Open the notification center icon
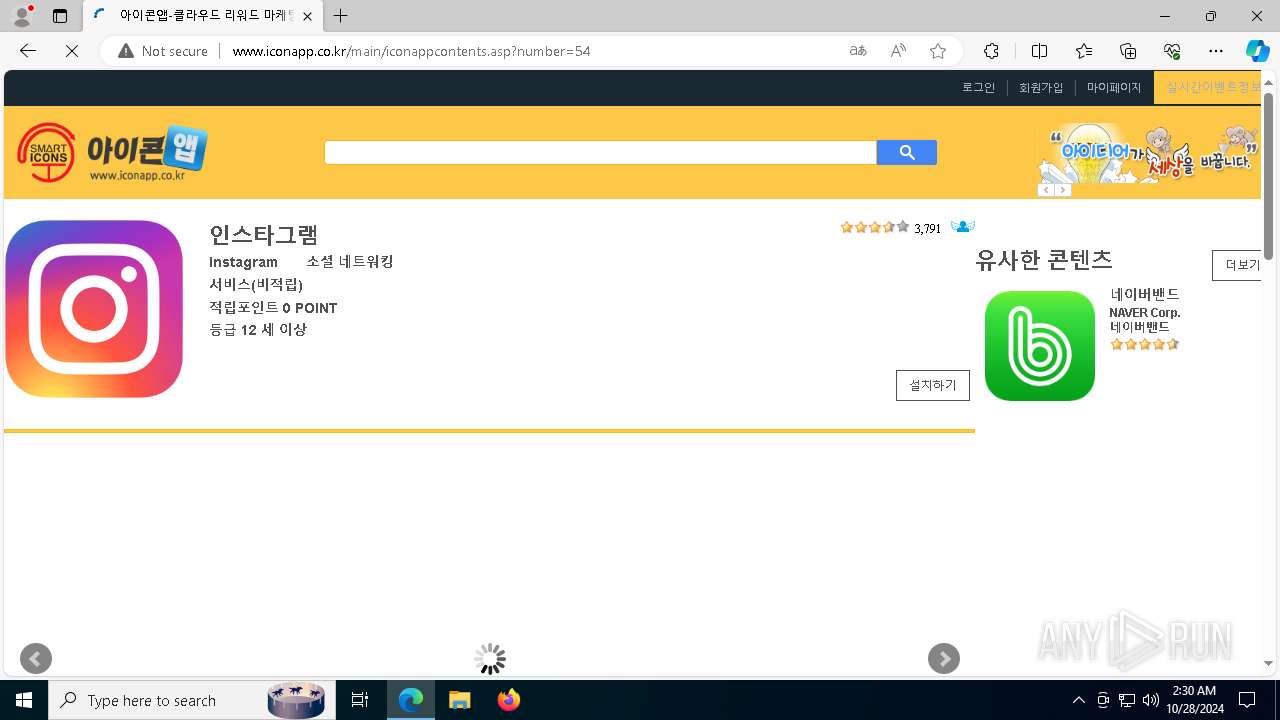Screen dimensions: 1280x720 [x=1247, y=700]
